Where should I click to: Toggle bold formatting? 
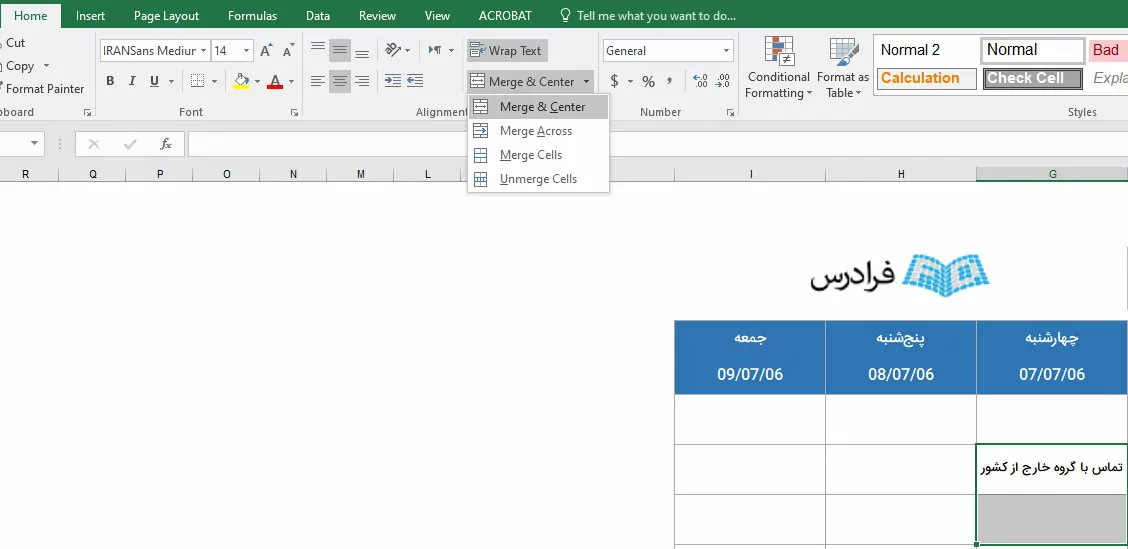pos(110,81)
